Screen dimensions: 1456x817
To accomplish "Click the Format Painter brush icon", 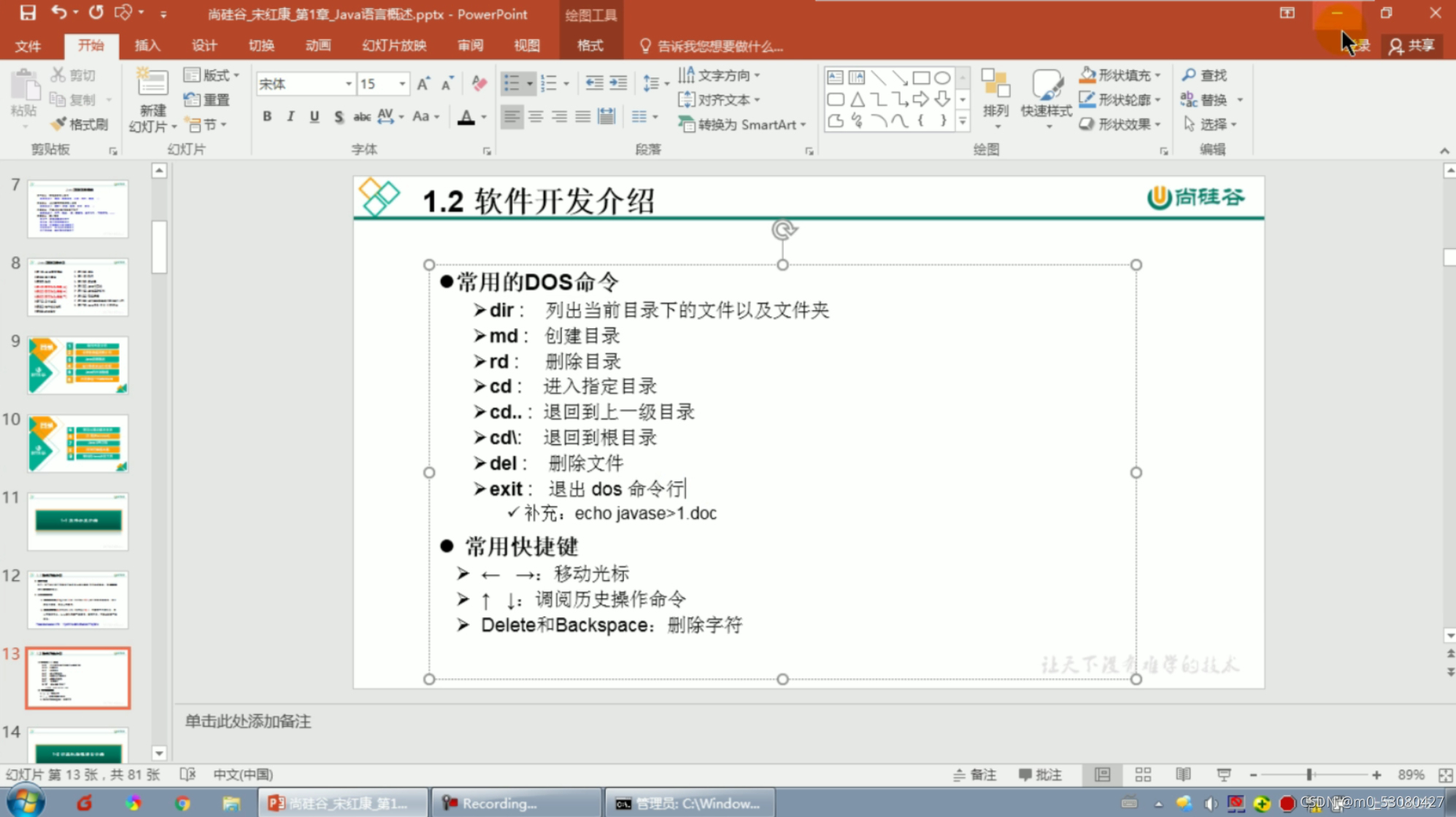I will [x=58, y=124].
